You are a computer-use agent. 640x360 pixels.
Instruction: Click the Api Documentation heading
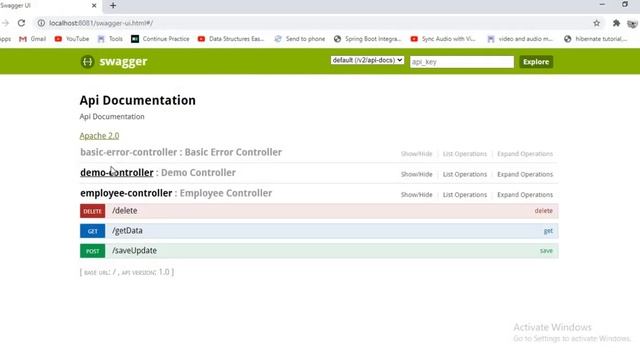coord(138,100)
